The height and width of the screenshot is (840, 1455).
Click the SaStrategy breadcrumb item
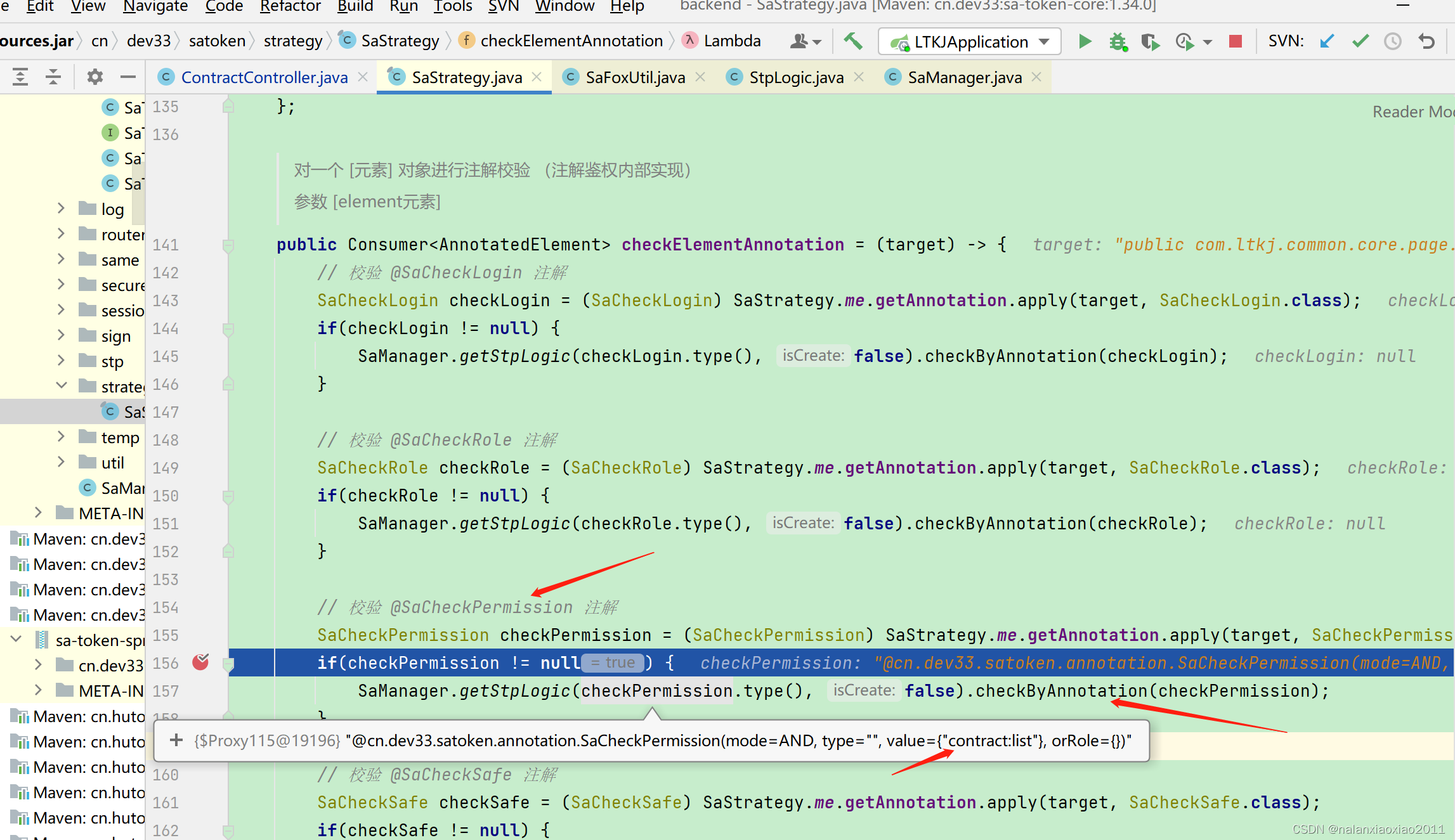400,41
